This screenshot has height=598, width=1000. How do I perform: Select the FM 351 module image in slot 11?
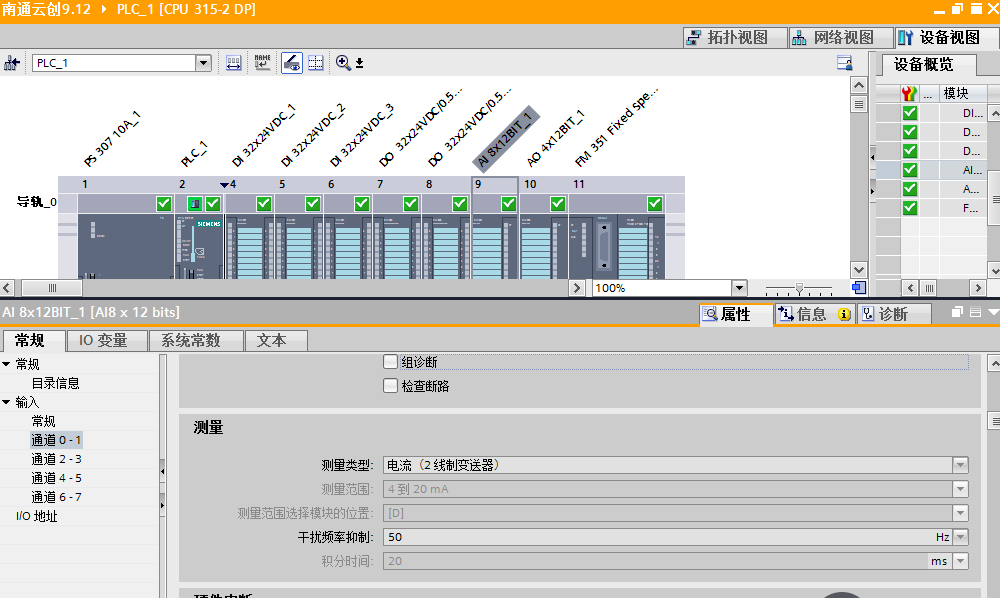[617, 247]
